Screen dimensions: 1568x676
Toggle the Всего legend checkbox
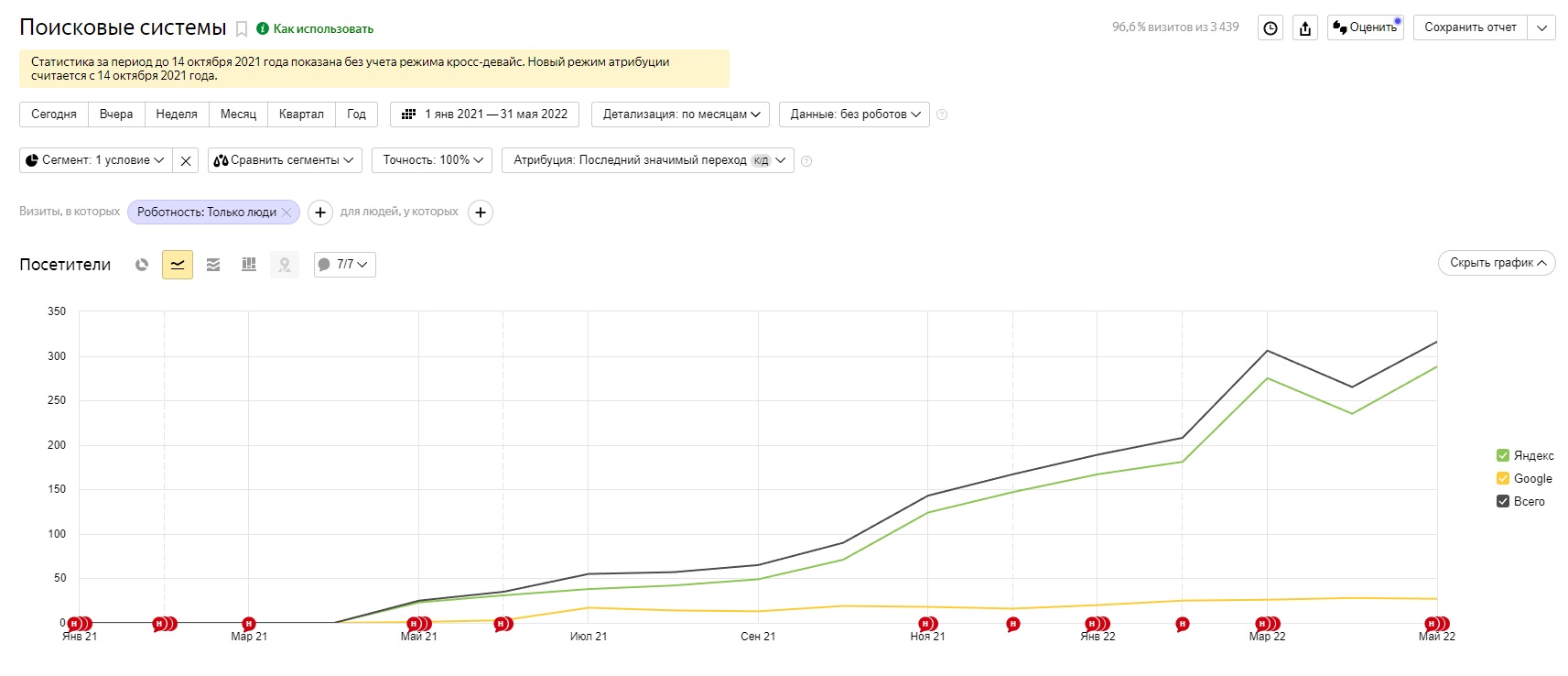click(x=1502, y=501)
